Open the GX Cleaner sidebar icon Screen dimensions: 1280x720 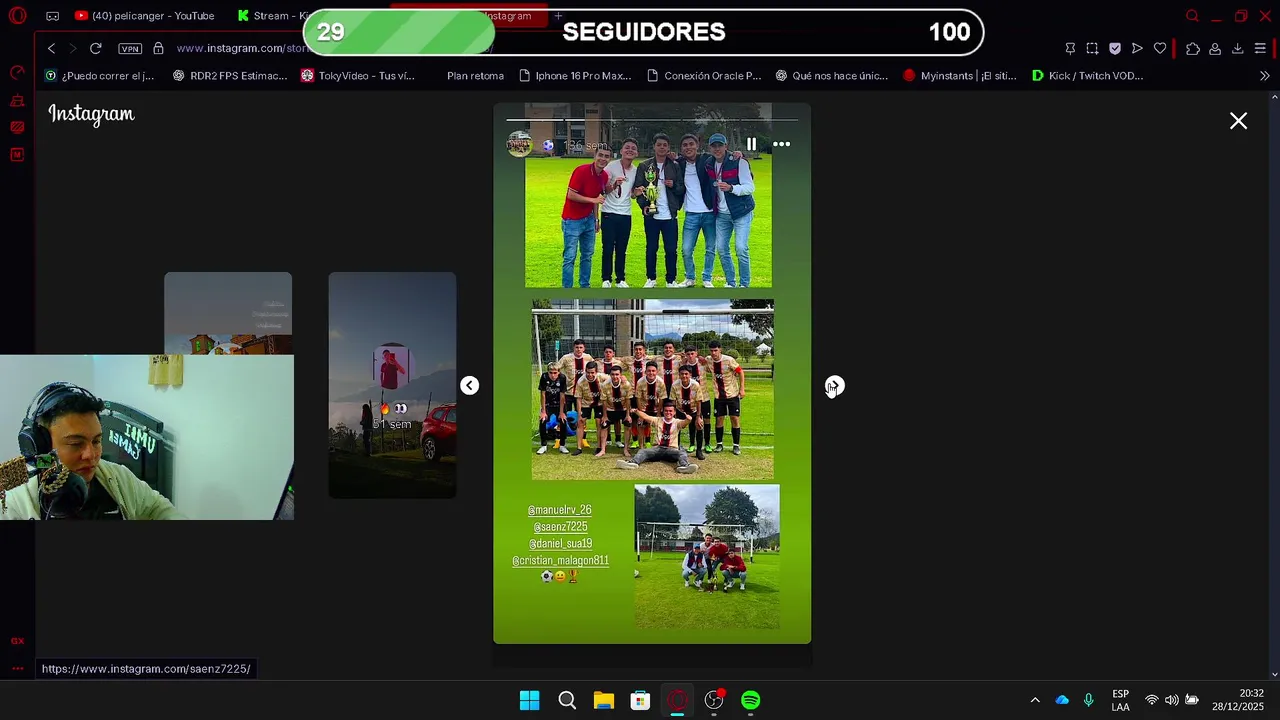(x=17, y=100)
